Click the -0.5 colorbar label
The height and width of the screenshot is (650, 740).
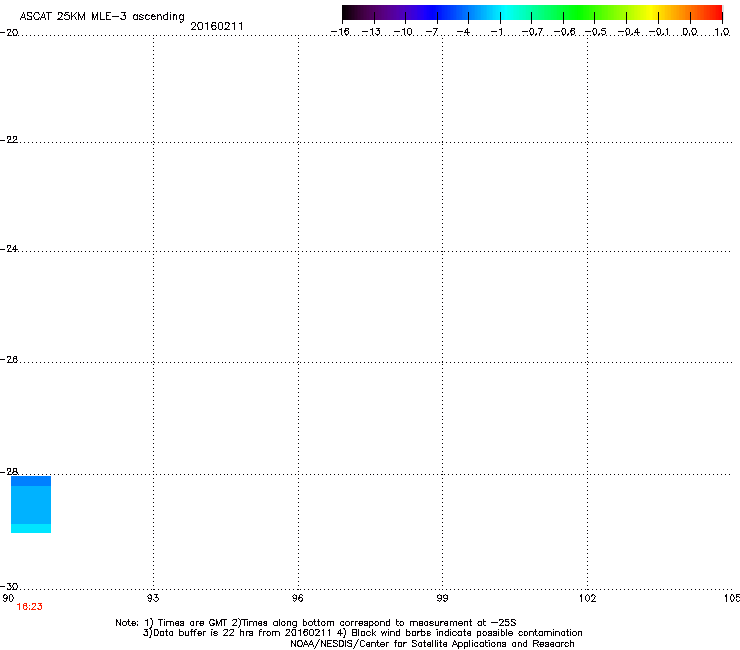[596, 32]
